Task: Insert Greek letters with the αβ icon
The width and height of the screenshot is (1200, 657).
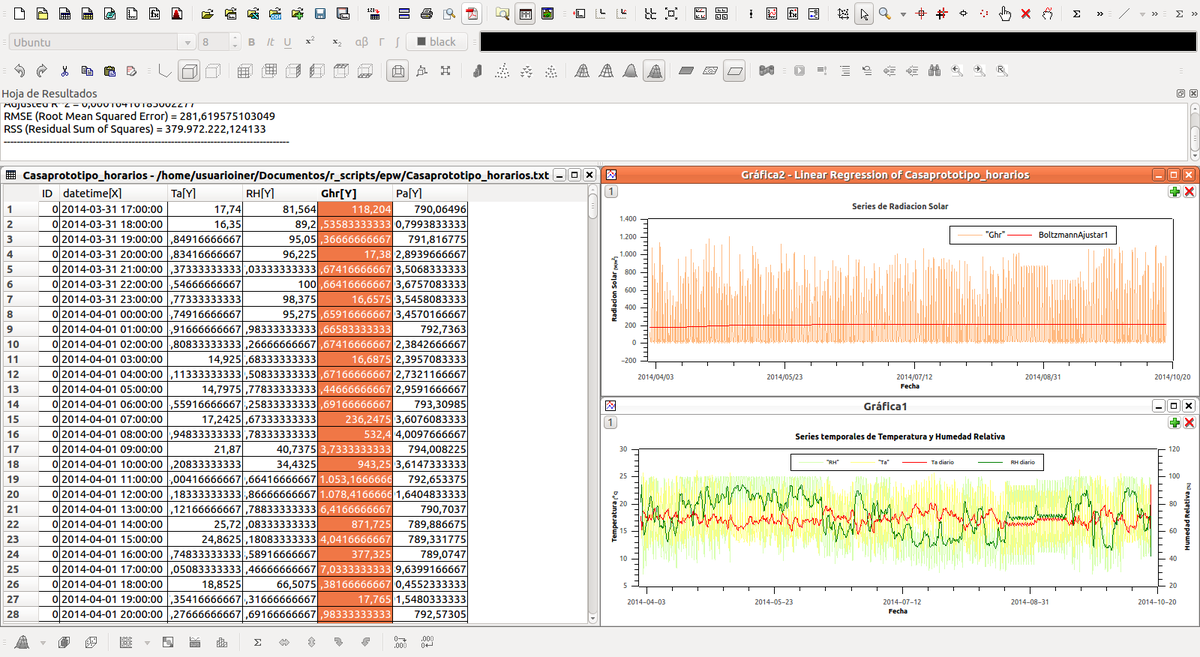Action: click(362, 42)
